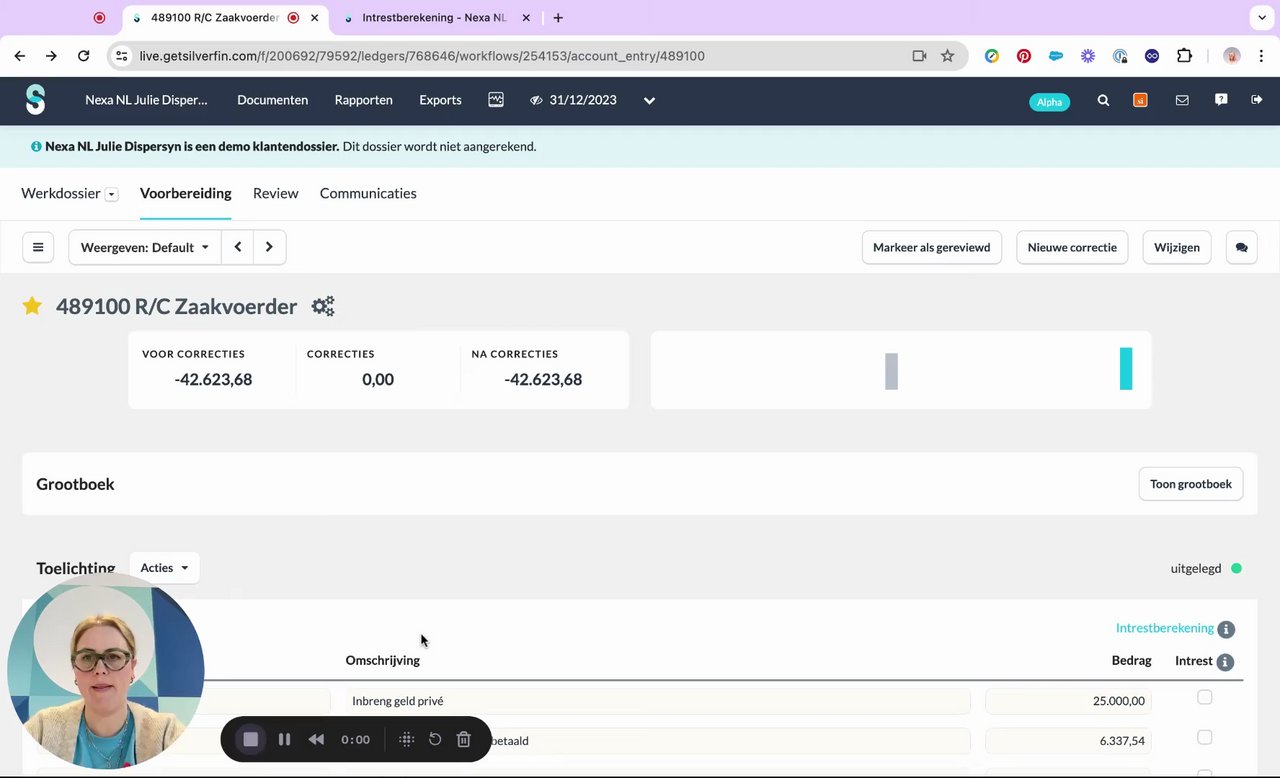
Task: Click the info icon next to Intrestberekening
Action: 1227,629
